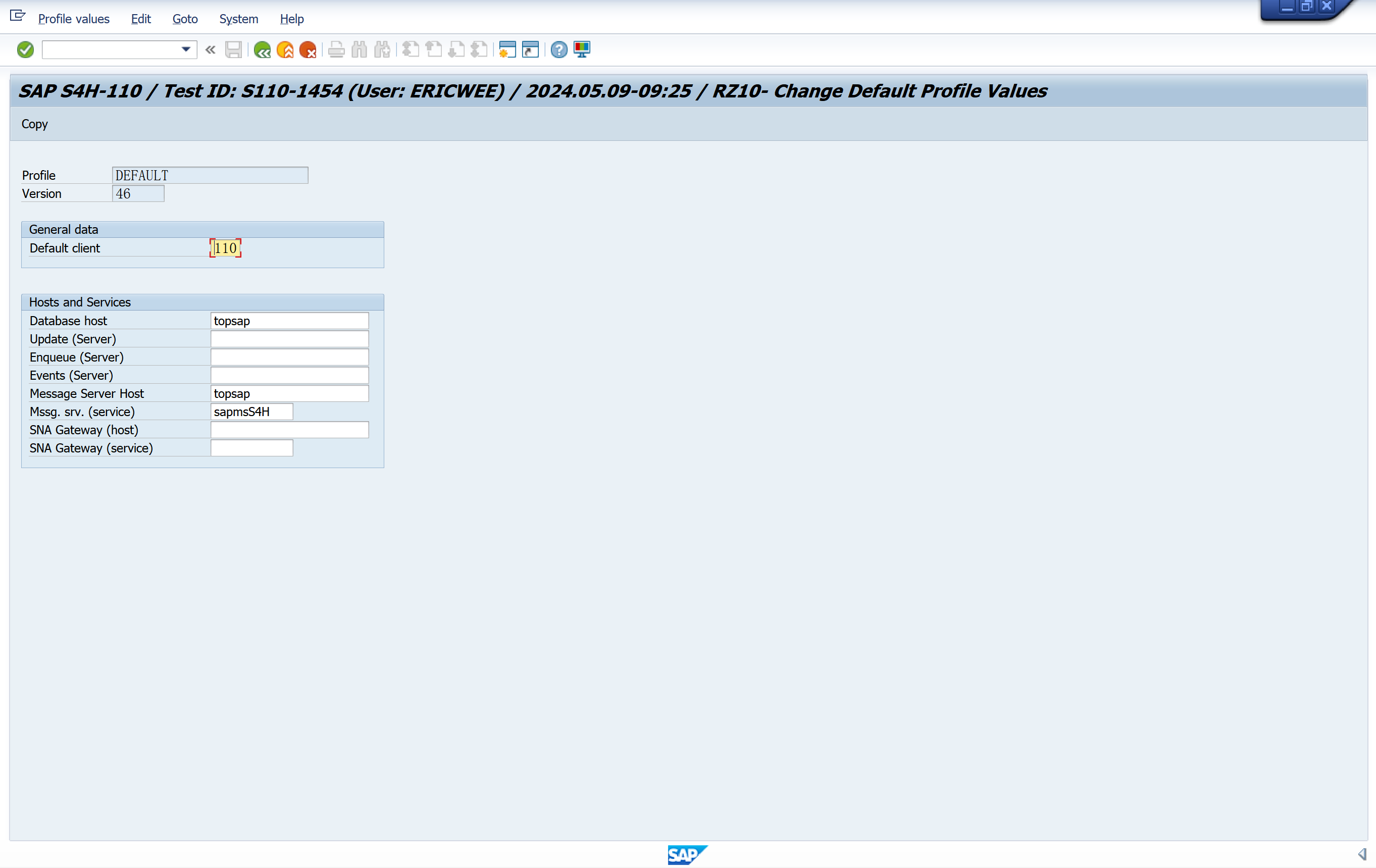Screen dimensions: 1376x868
Task: Open the System menu
Action: [238, 19]
